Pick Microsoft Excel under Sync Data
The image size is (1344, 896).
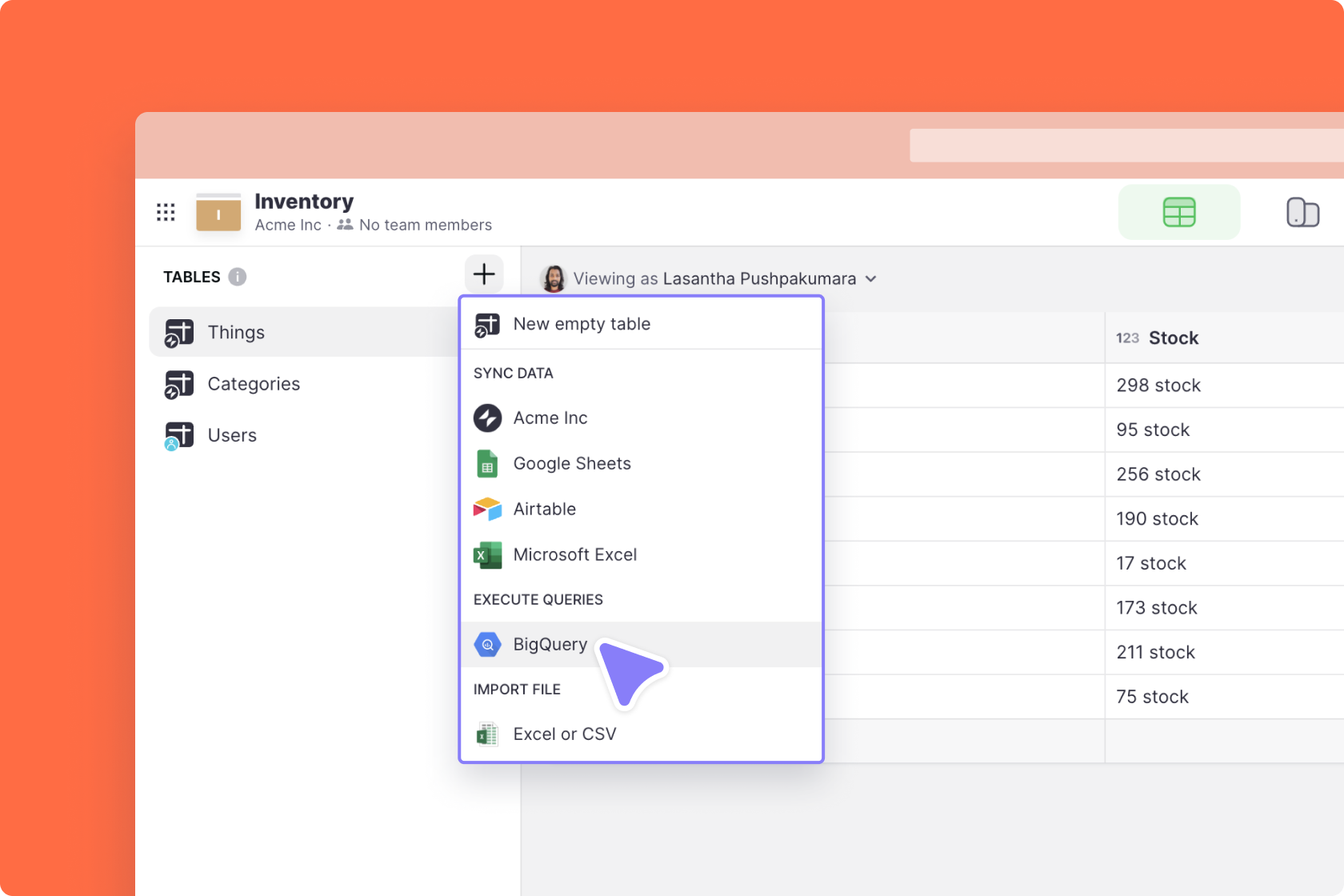(x=574, y=554)
